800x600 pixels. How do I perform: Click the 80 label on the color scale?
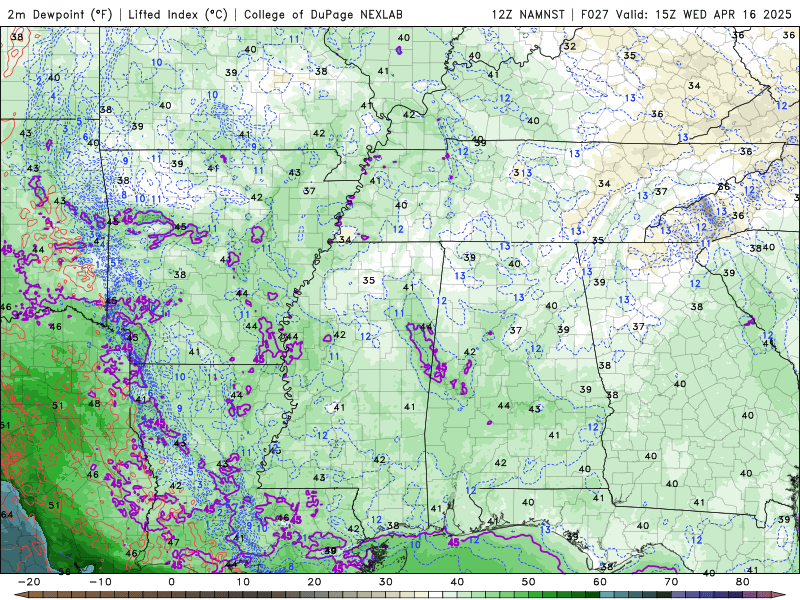pyautogui.click(x=743, y=582)
